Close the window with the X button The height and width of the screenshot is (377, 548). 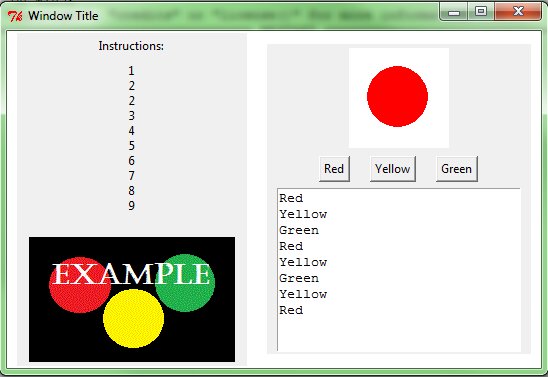[x=518, y=12]
